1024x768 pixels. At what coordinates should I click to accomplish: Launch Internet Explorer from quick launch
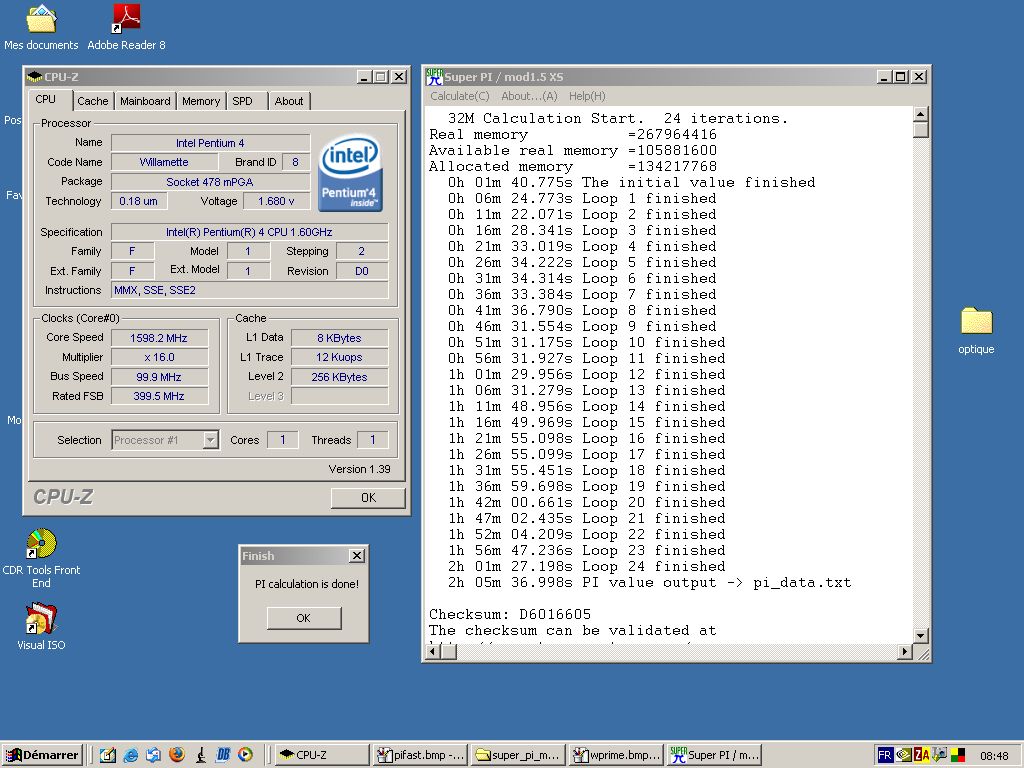[131, 756]
